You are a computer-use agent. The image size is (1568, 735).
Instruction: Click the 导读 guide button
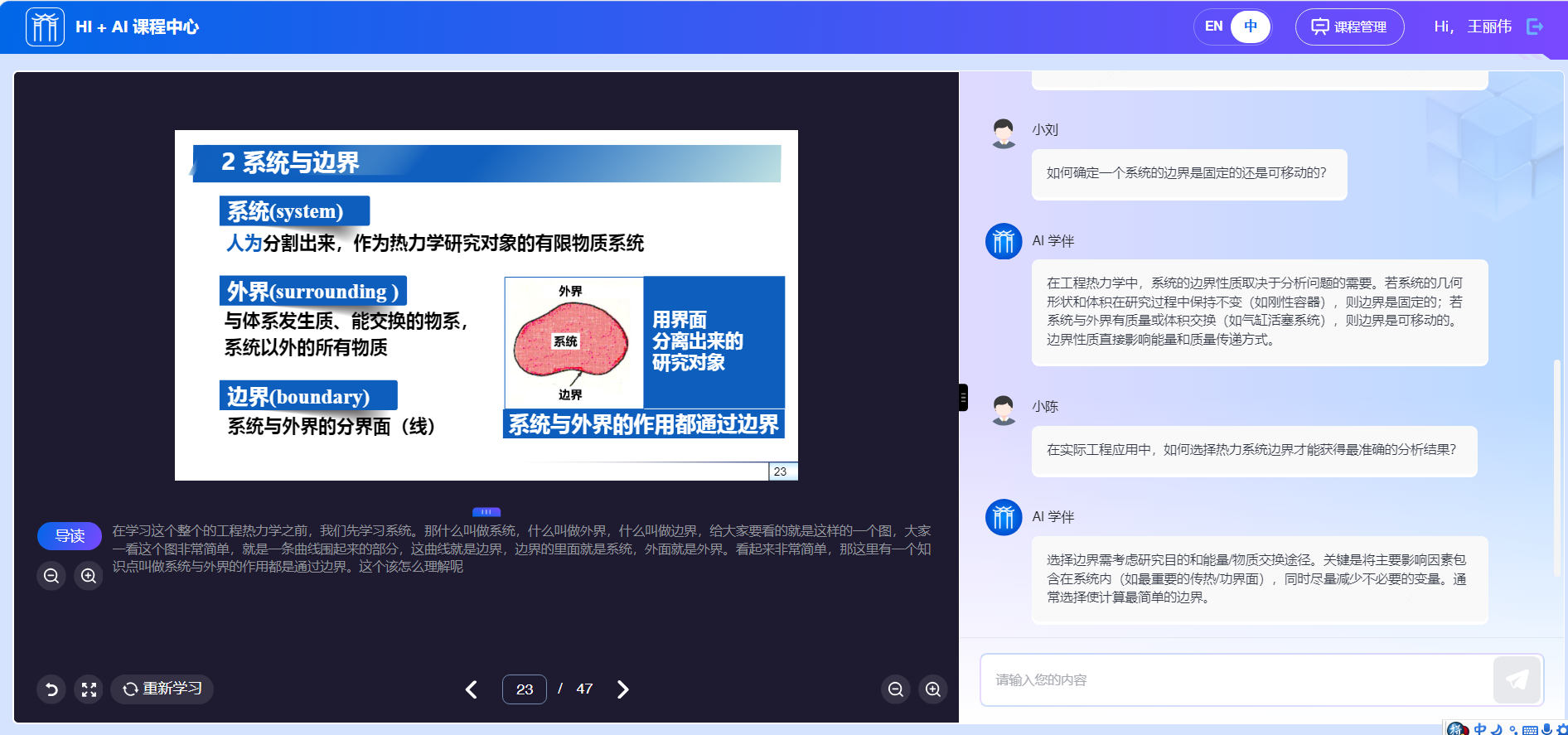coord(70,536)
